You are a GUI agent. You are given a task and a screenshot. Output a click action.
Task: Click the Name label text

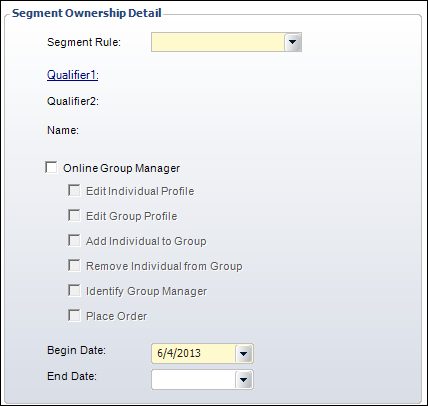pos(63,130)
